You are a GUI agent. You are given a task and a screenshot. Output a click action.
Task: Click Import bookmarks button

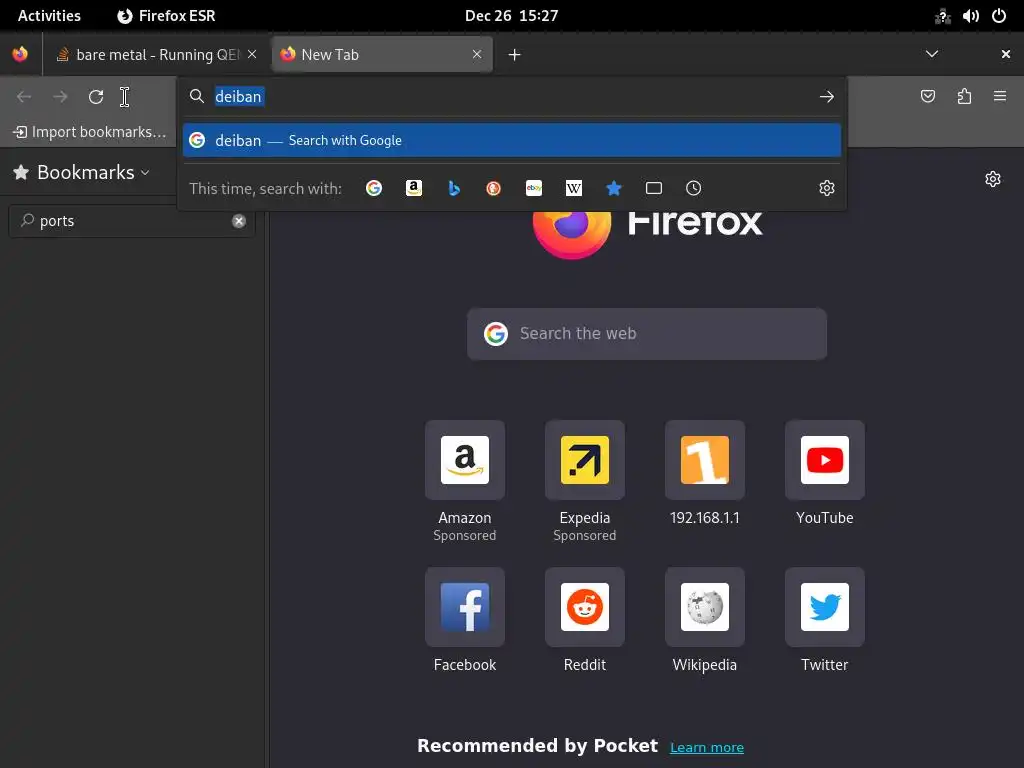pyautogui.click(x=89, y=132)
